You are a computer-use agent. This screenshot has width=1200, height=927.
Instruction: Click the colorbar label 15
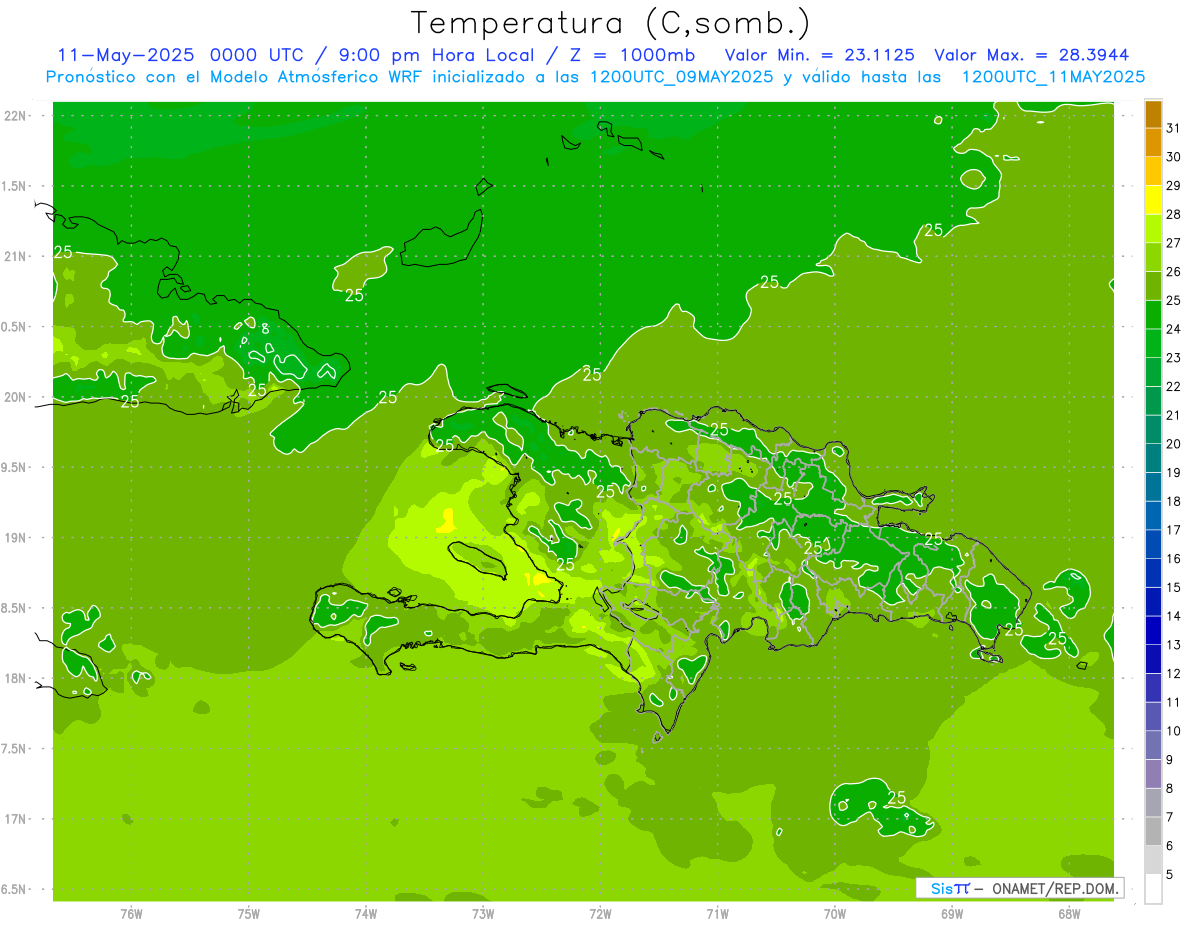(1174, 587)
